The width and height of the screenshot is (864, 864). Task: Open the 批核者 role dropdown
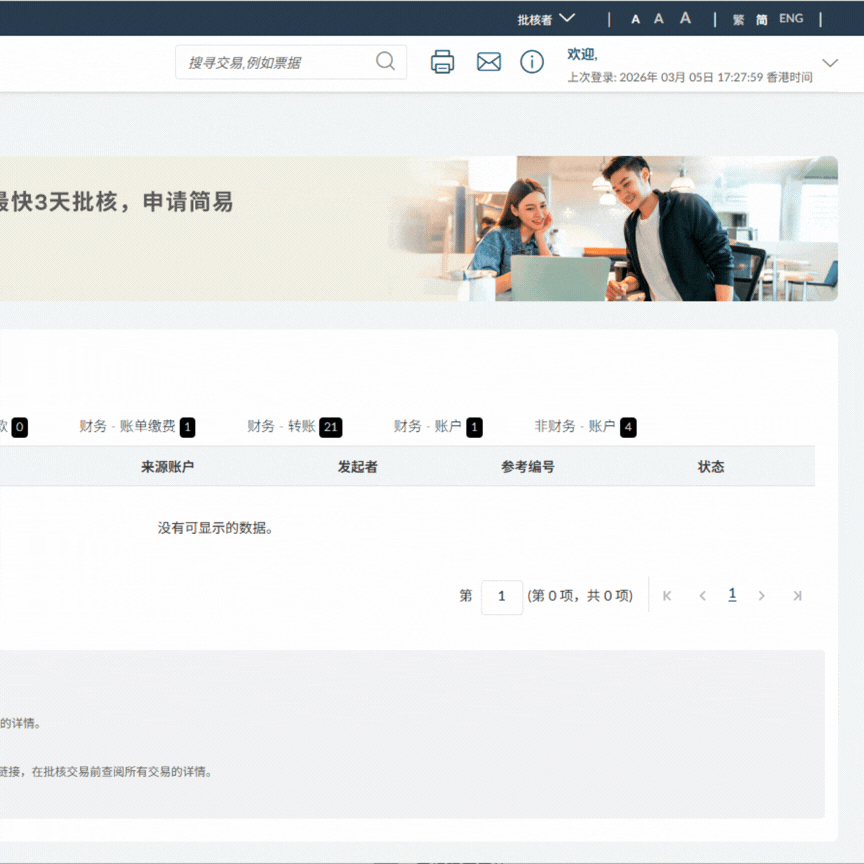pyautogui.click(x=546, y=19)
